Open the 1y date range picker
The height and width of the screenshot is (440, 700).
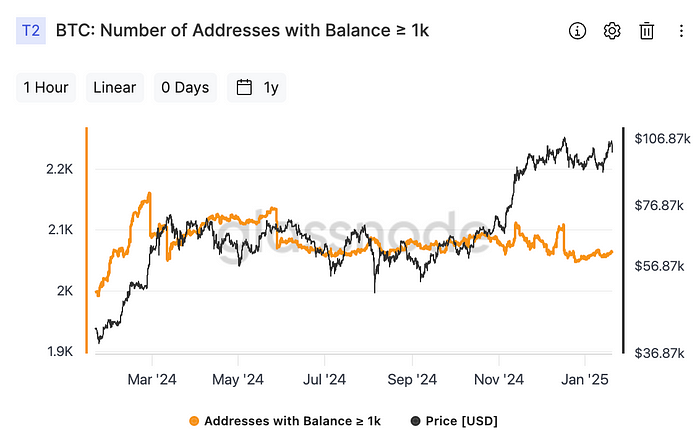click(x=257, y=87)
